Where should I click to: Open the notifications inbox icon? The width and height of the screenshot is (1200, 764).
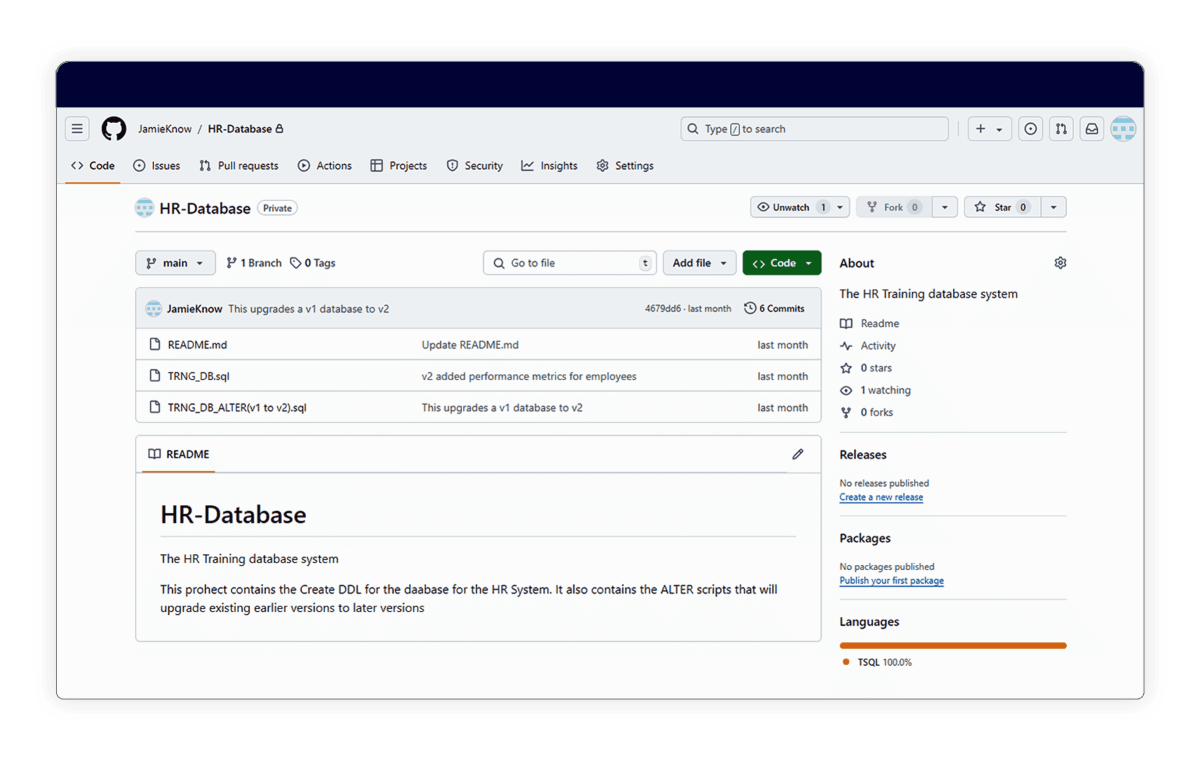click(1092, 129)
